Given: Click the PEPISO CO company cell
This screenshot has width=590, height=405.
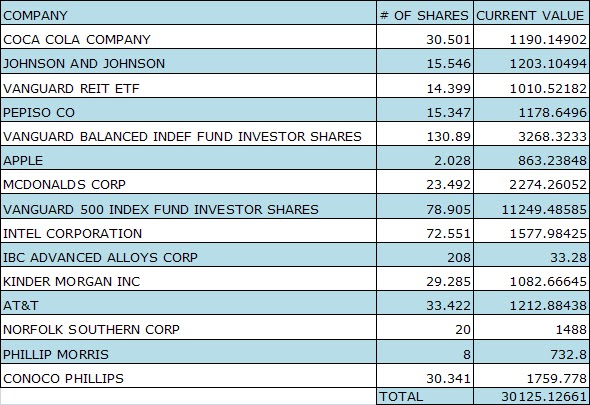Looking at the screenshot, I should click(188, 110).
